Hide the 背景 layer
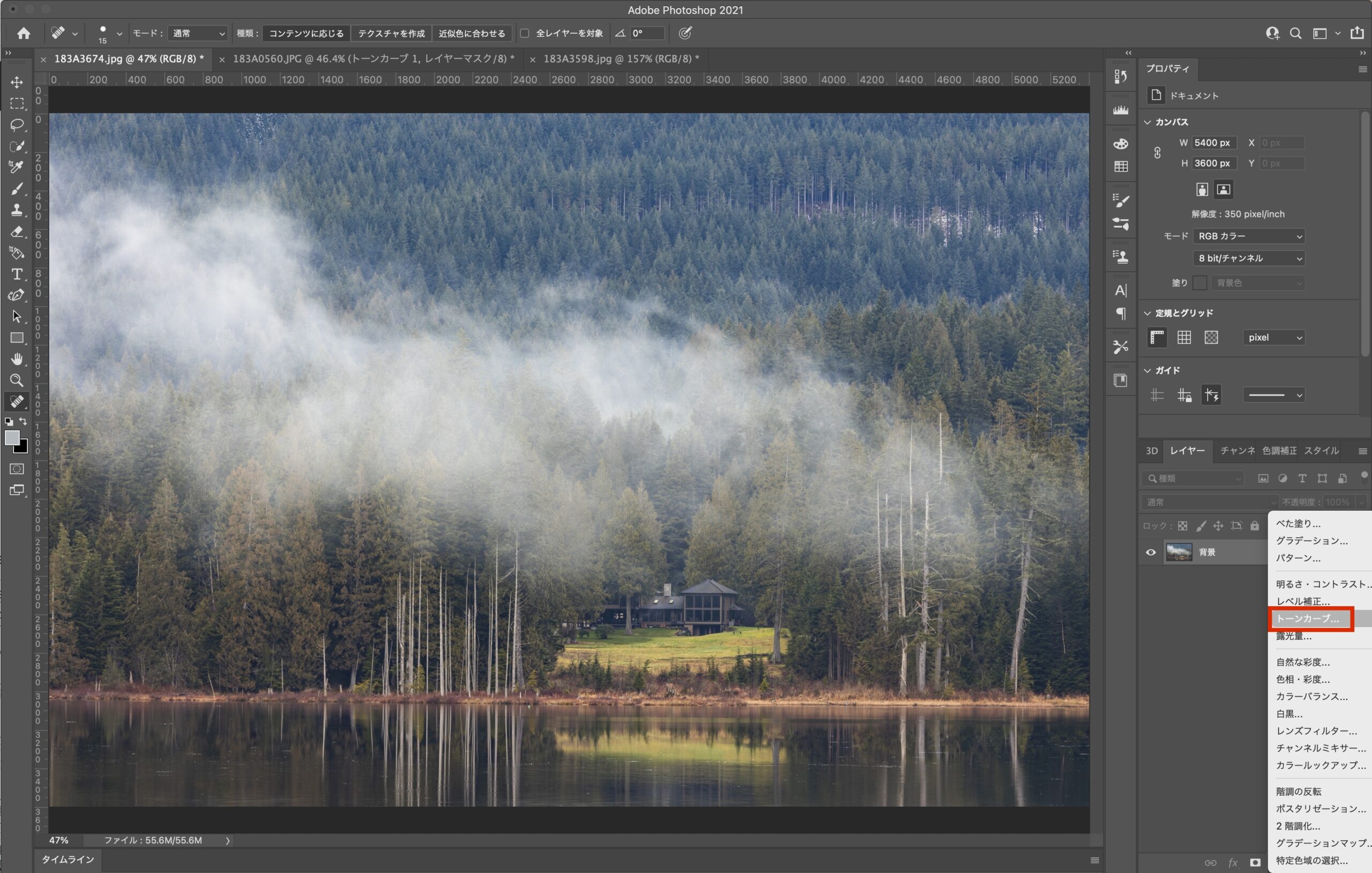Viewport: 1372px width, 873px height. [x=1150, y=551]
